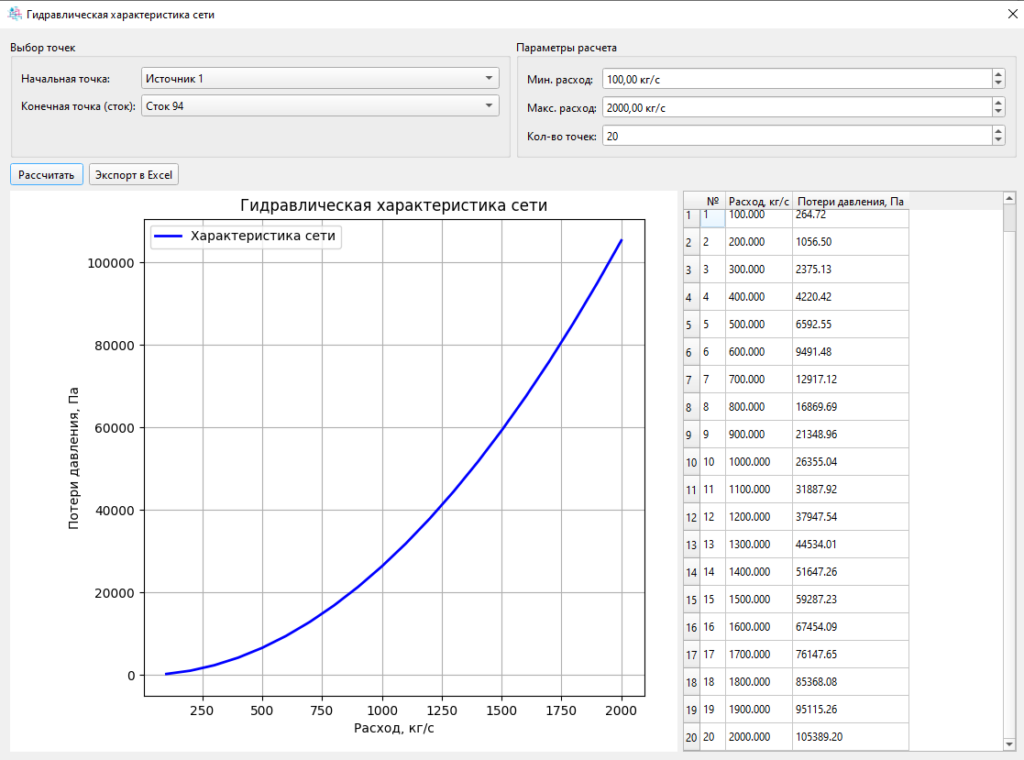Click the Мин. расход input field
1024x760 pixels.
[x=797, y=79]
